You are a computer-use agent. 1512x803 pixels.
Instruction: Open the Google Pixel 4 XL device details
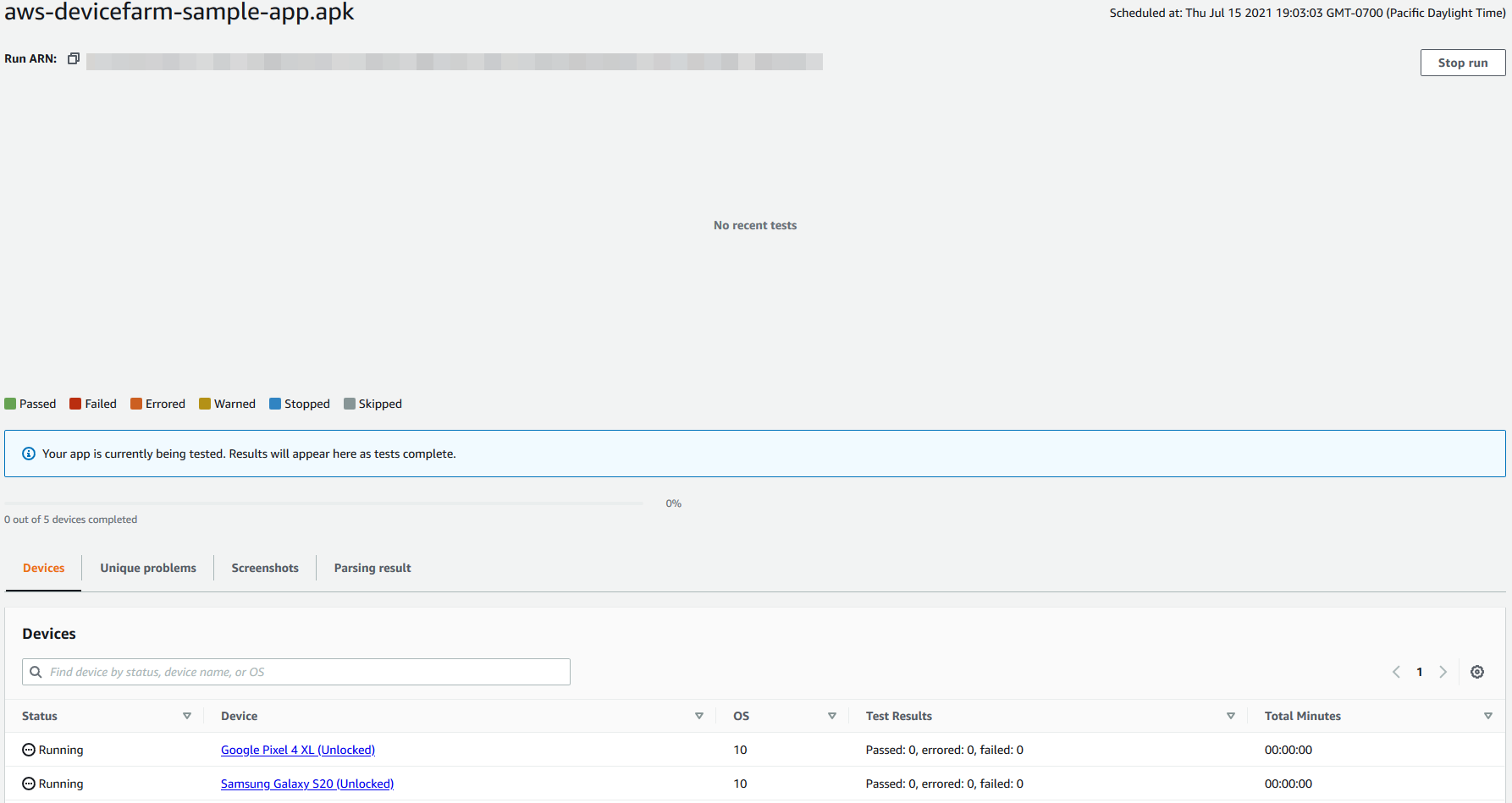[297, 750]
